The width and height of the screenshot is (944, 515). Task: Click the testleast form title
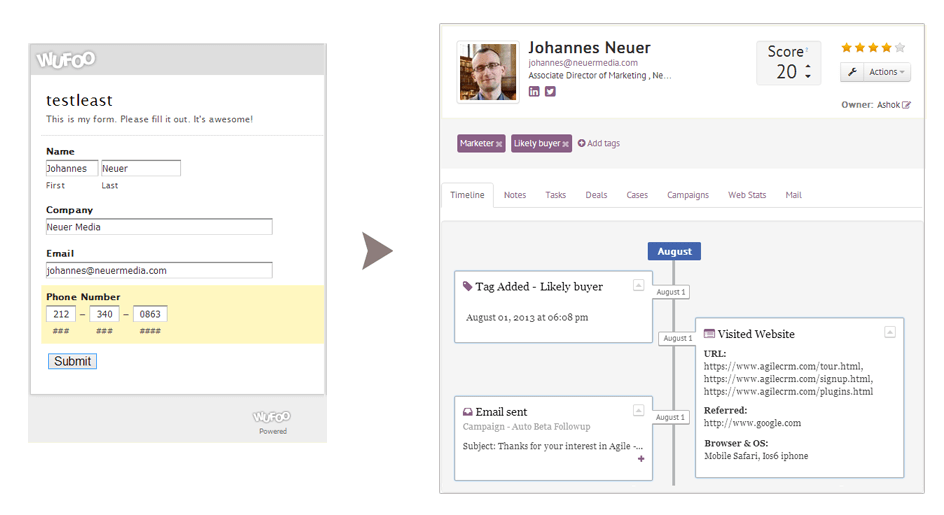point(79,100)
